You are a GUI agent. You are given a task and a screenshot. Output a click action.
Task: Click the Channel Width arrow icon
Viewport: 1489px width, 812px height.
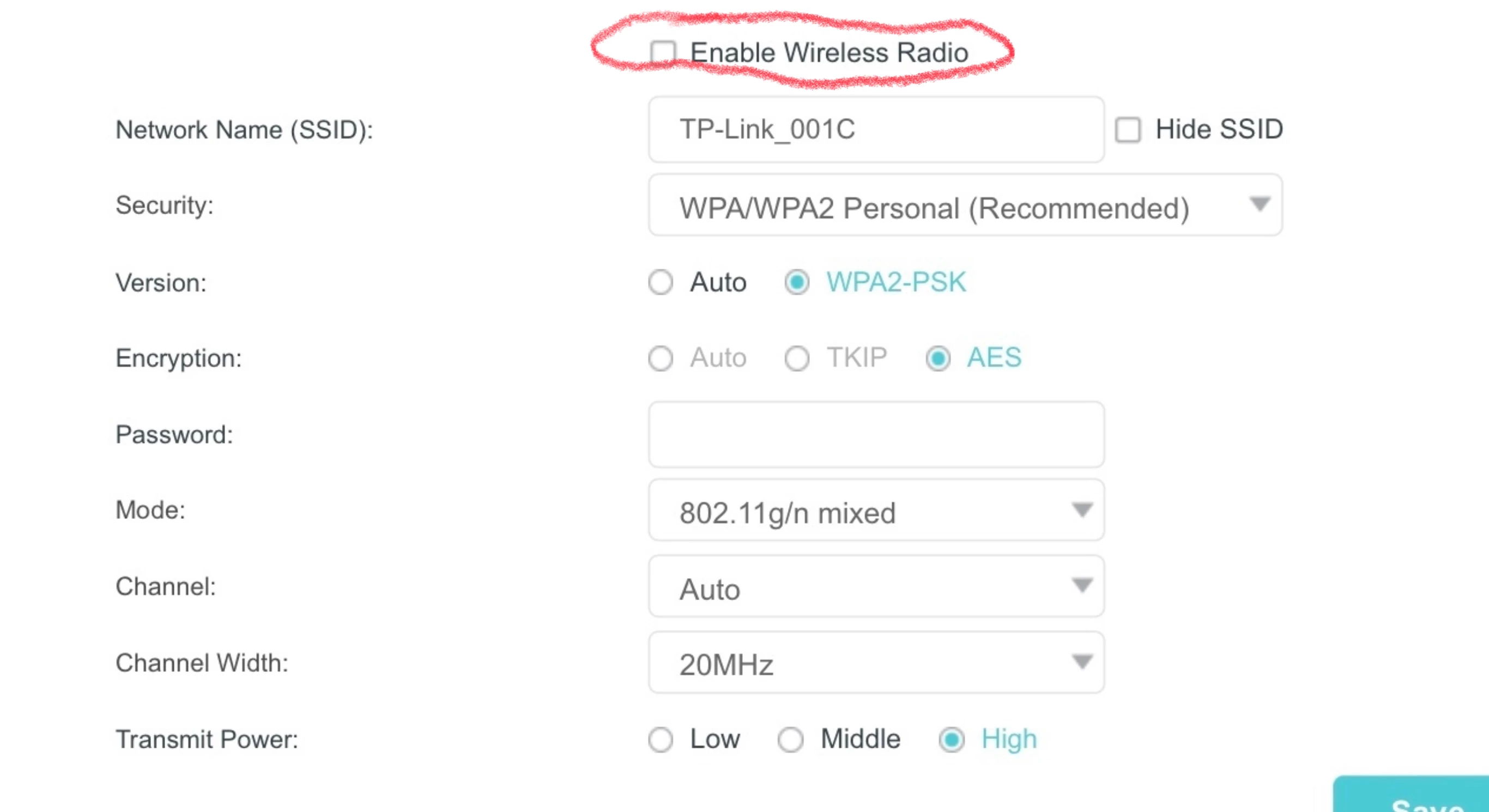pyautogui.click(x=1081, y=661)
